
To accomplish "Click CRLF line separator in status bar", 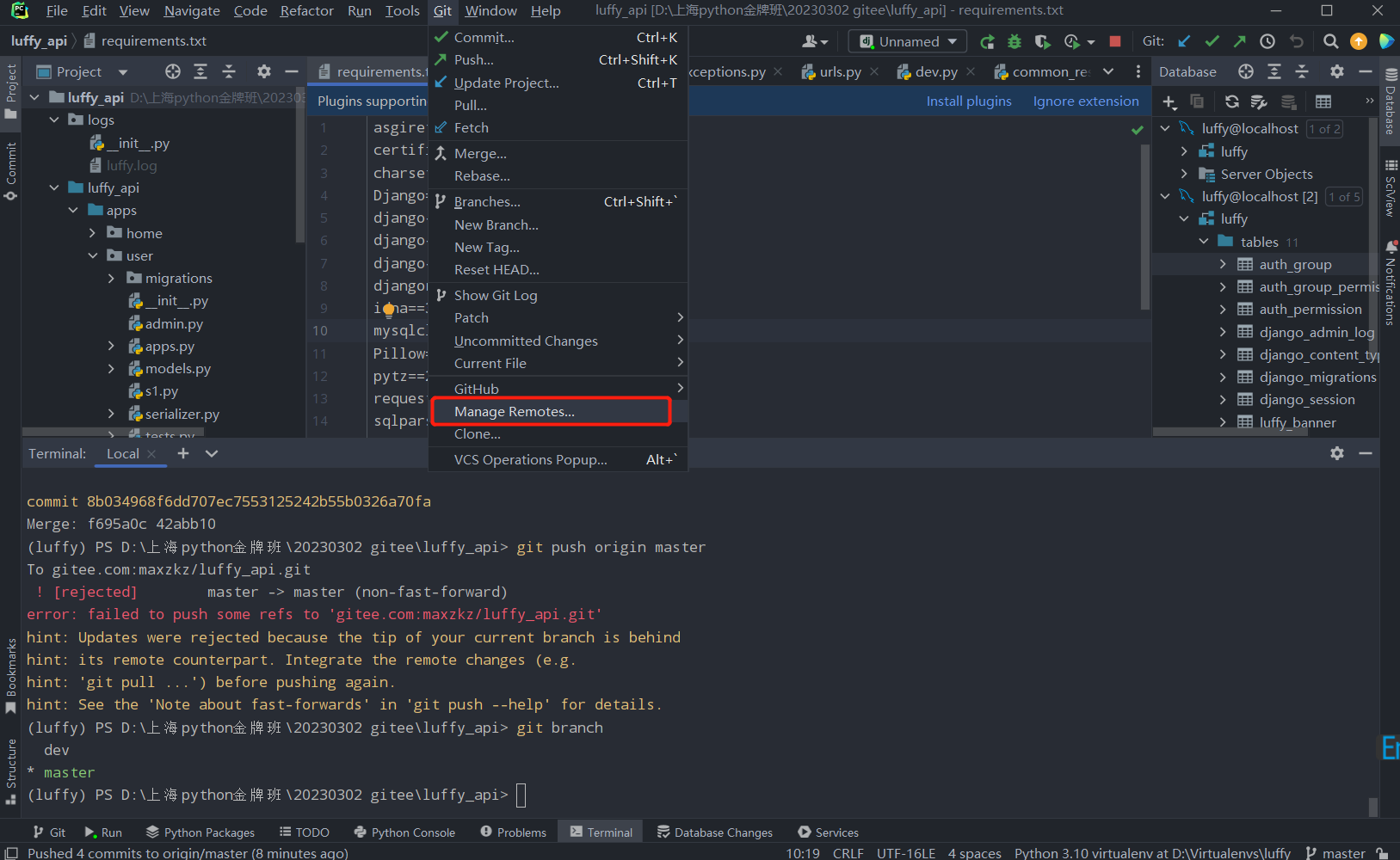I will [848, 853].
